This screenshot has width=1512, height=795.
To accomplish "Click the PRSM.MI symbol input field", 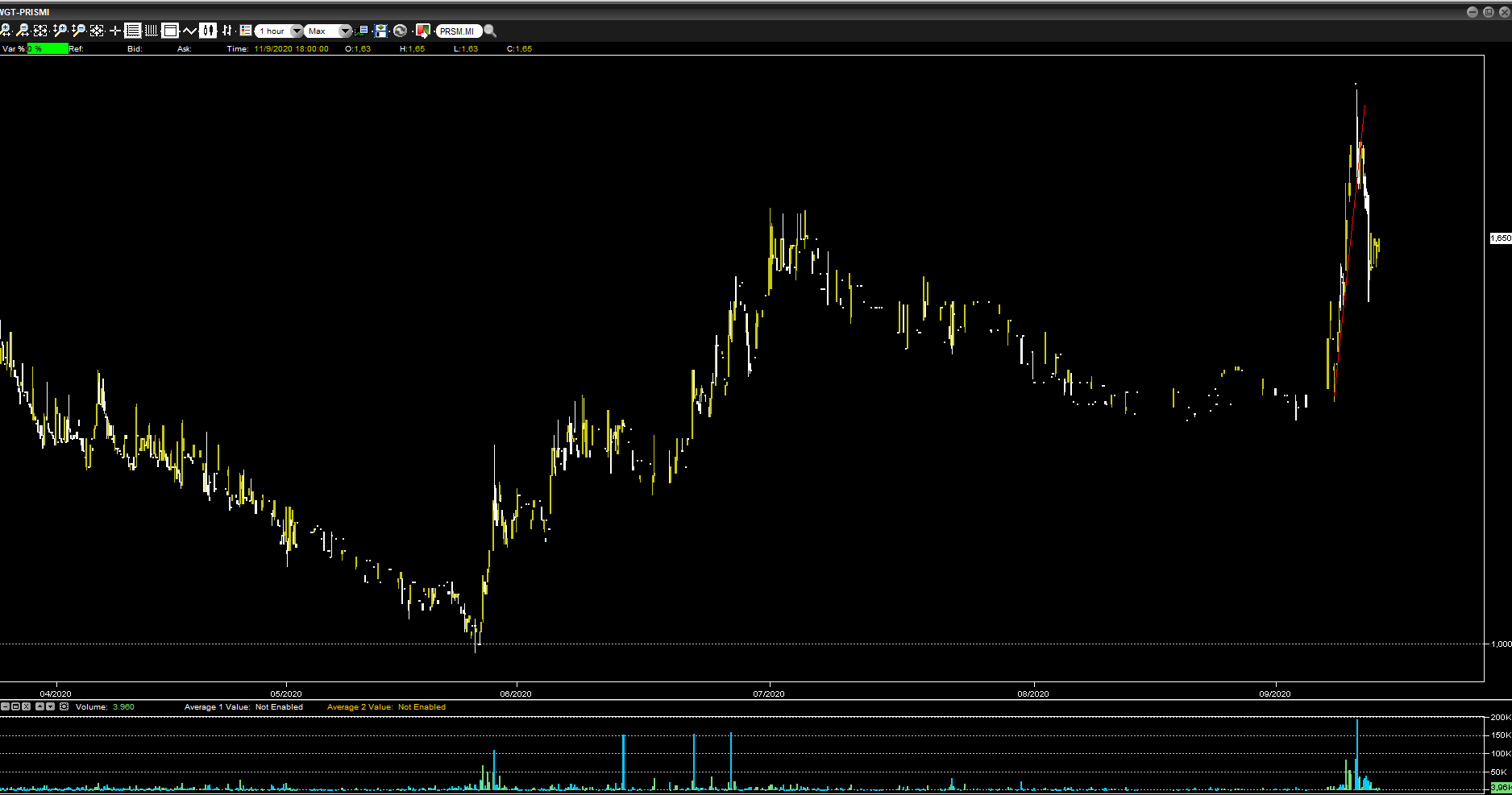I will pyautogui.click(x=457, y=31).
